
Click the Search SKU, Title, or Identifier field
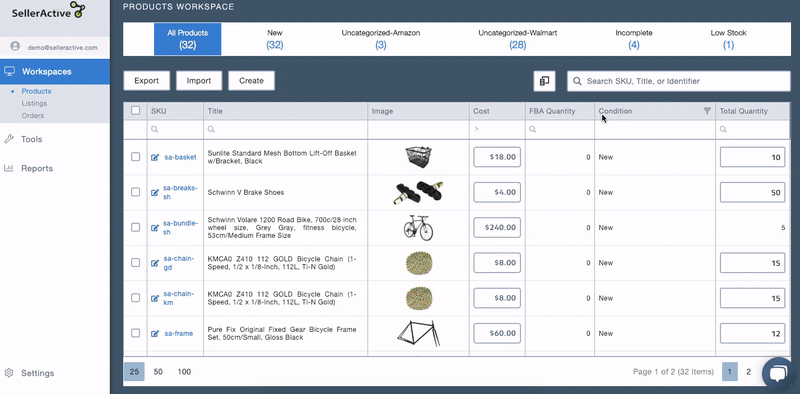click(x=679, y=81)
